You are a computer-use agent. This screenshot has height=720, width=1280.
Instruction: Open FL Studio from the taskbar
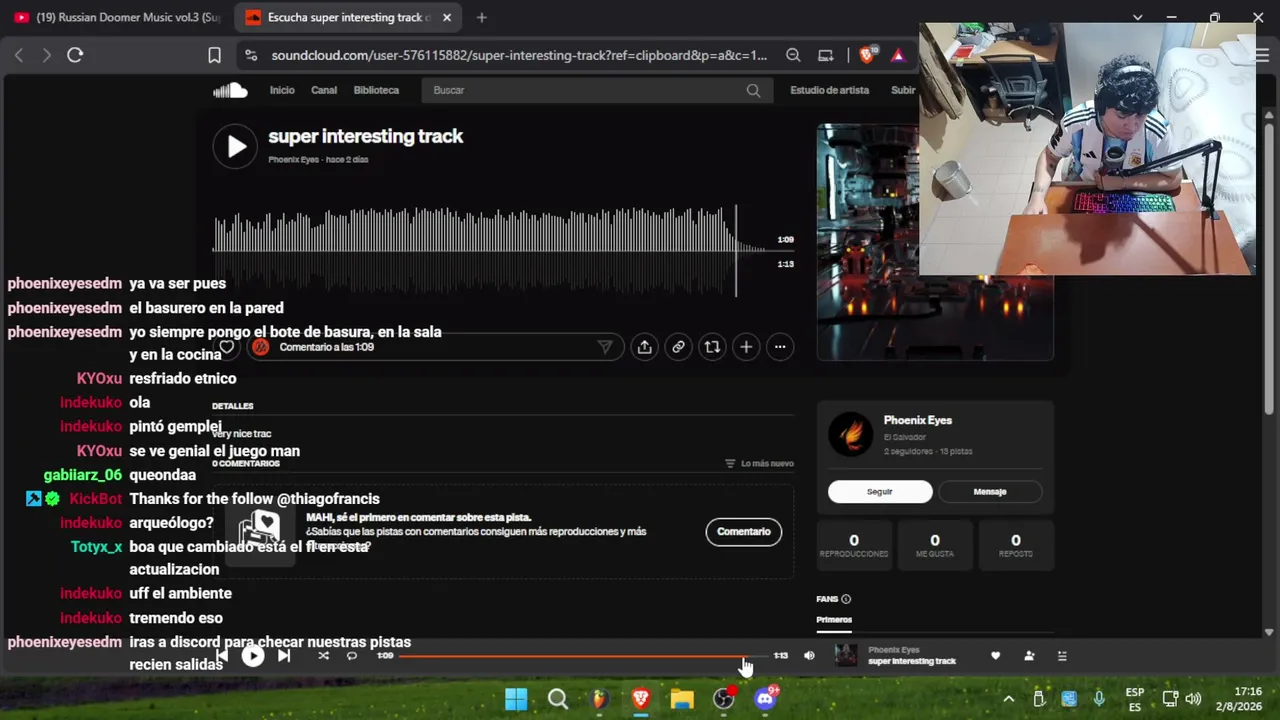599,699
